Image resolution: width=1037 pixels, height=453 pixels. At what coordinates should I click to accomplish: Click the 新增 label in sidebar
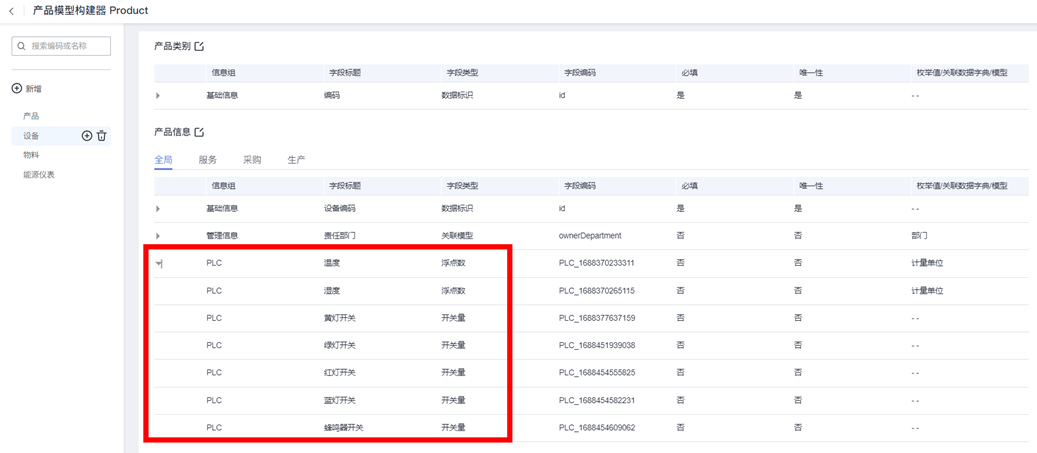(33, 89)
